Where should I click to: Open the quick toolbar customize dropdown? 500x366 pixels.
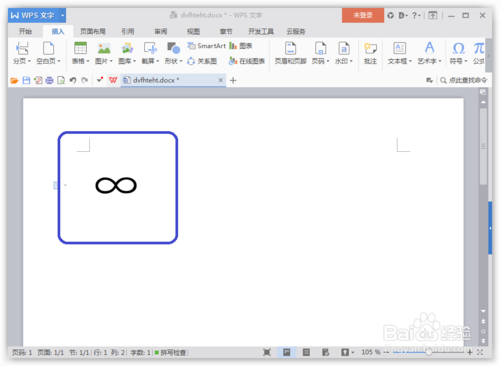click(x=100, y=80)
